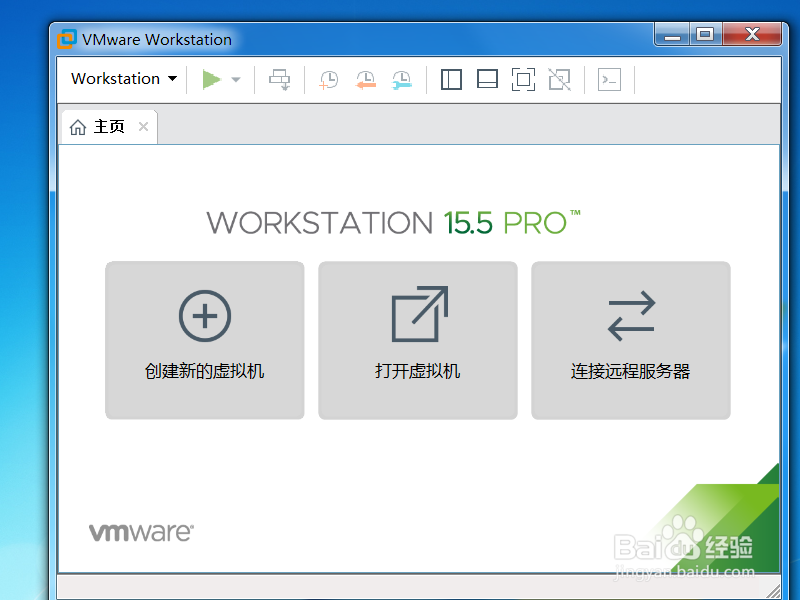
Task: Take a snapshot of the virtual machine
Action: tap(329, 80)
